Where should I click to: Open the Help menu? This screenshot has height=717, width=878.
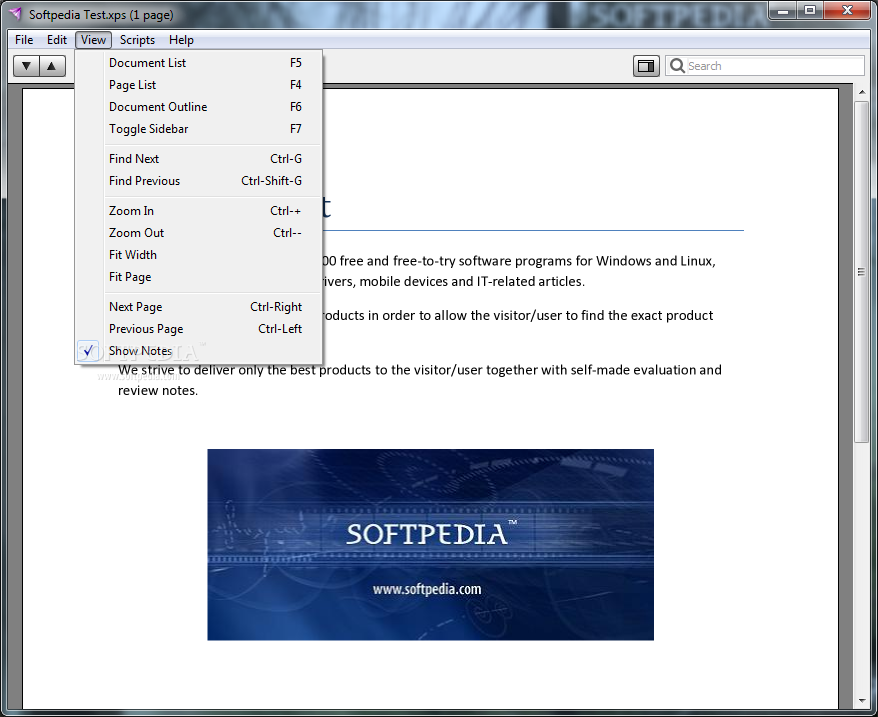(x=181, y=40)
